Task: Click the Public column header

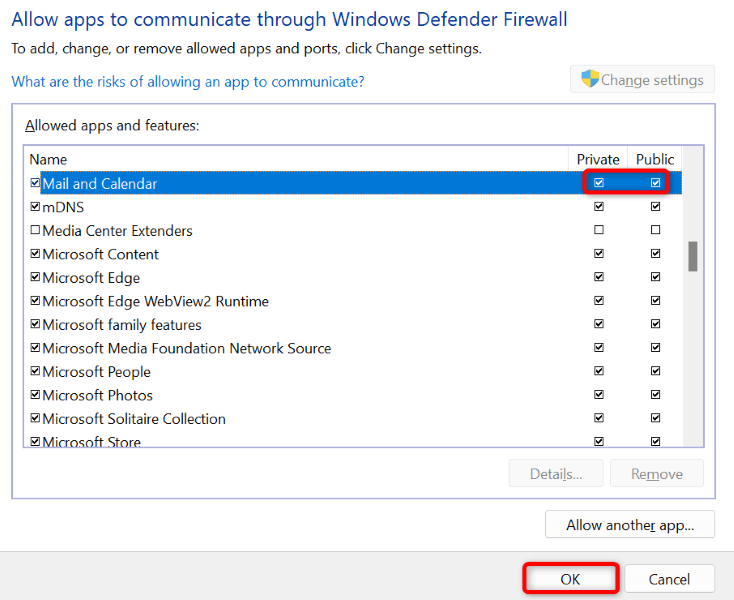Action: [654, 159]
